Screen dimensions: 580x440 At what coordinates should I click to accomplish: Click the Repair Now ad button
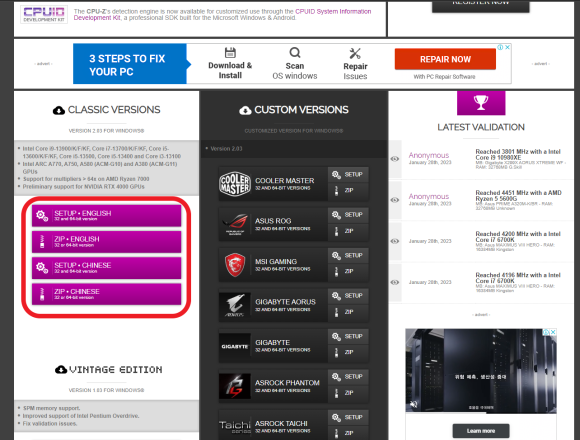445,59
